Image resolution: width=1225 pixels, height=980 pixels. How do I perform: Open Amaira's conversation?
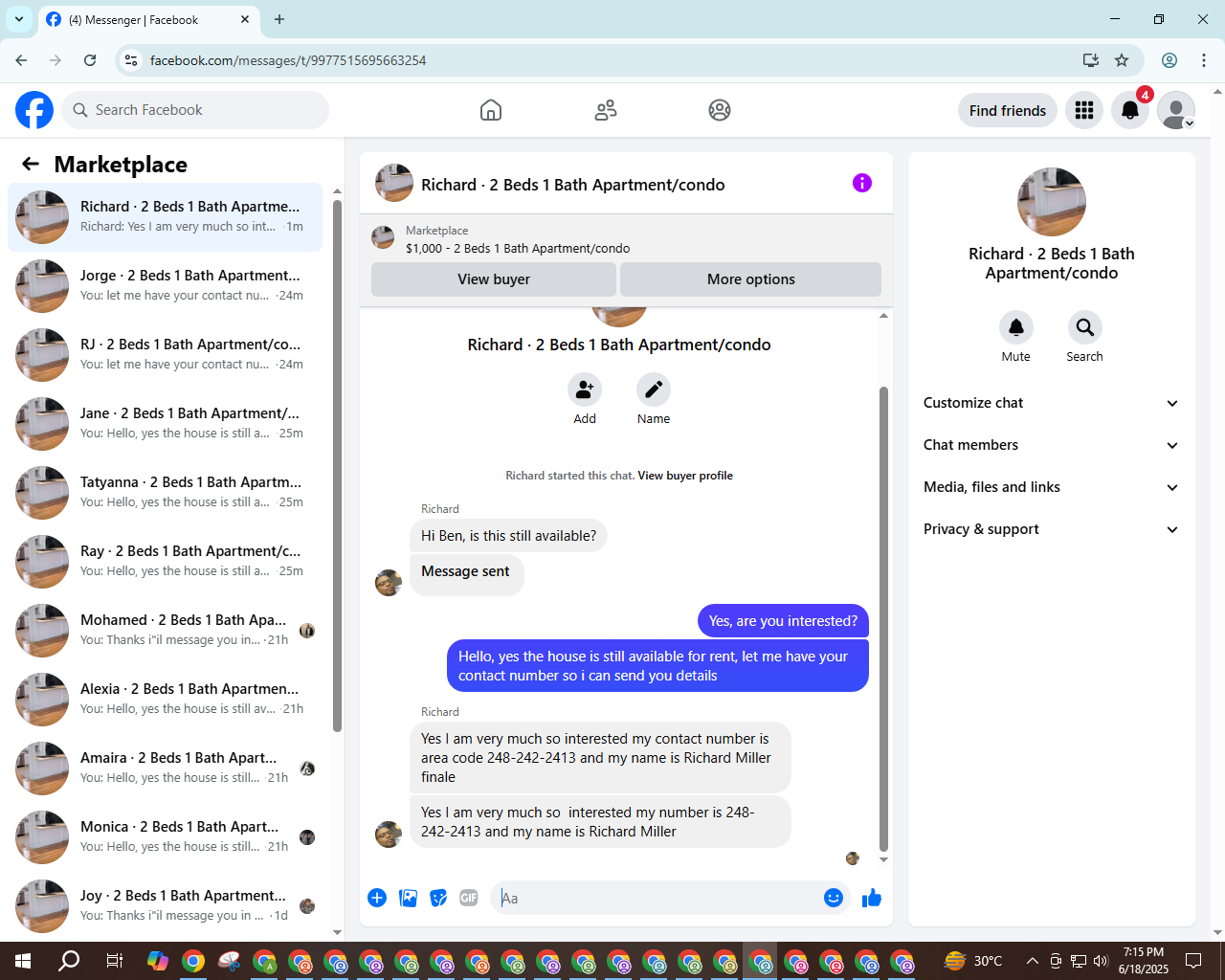[166, 768]
